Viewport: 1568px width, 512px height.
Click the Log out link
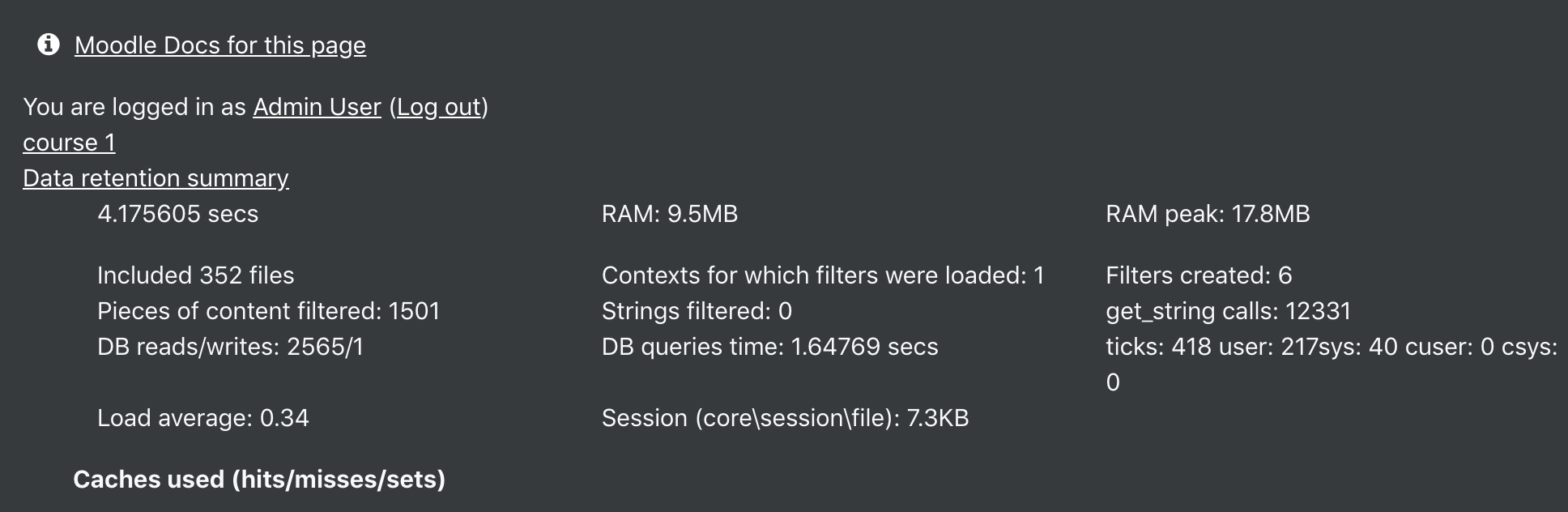pyautogui.click(x=439, y=107)
